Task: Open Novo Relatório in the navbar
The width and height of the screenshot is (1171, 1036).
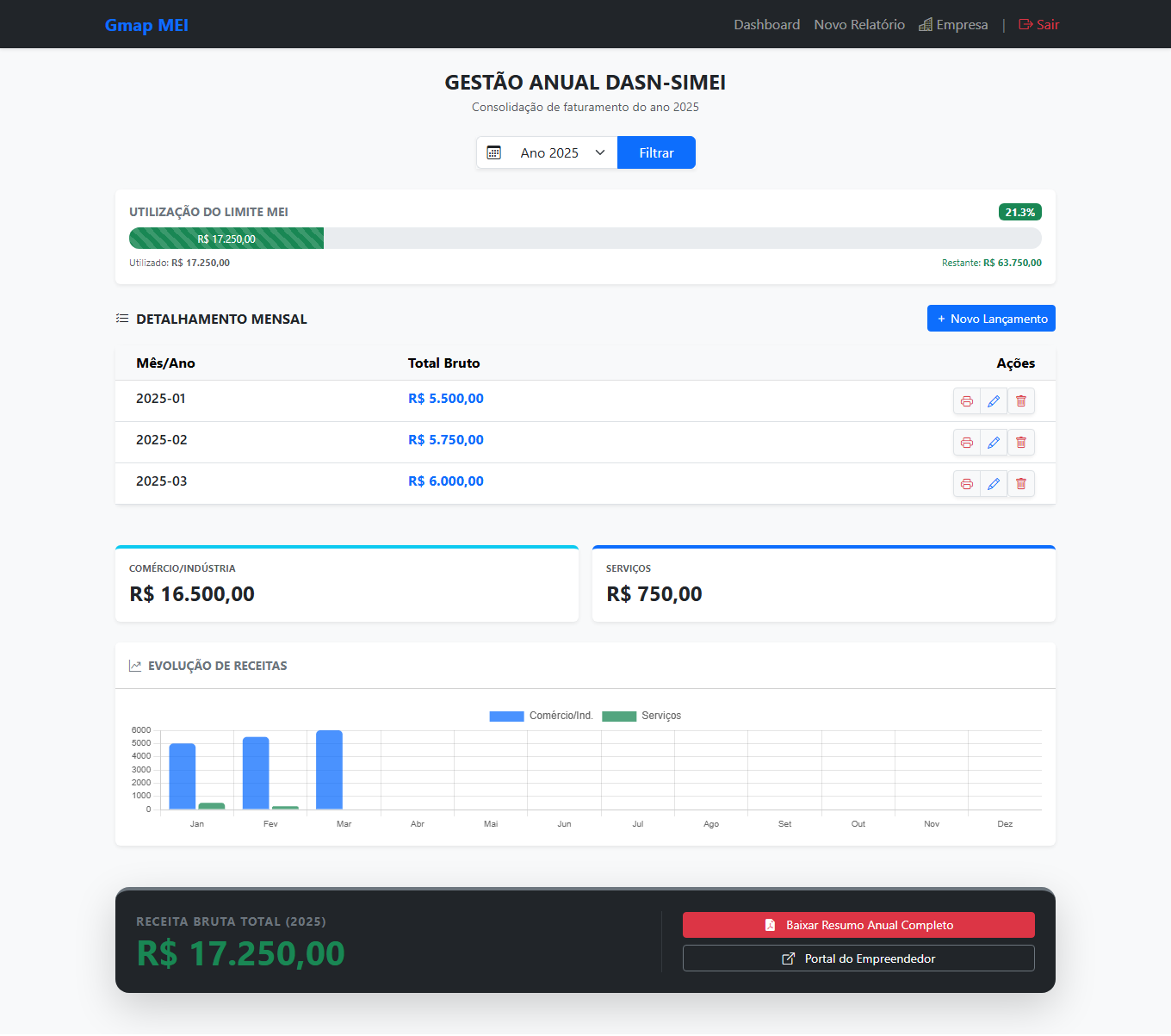Action: (859, 25)
